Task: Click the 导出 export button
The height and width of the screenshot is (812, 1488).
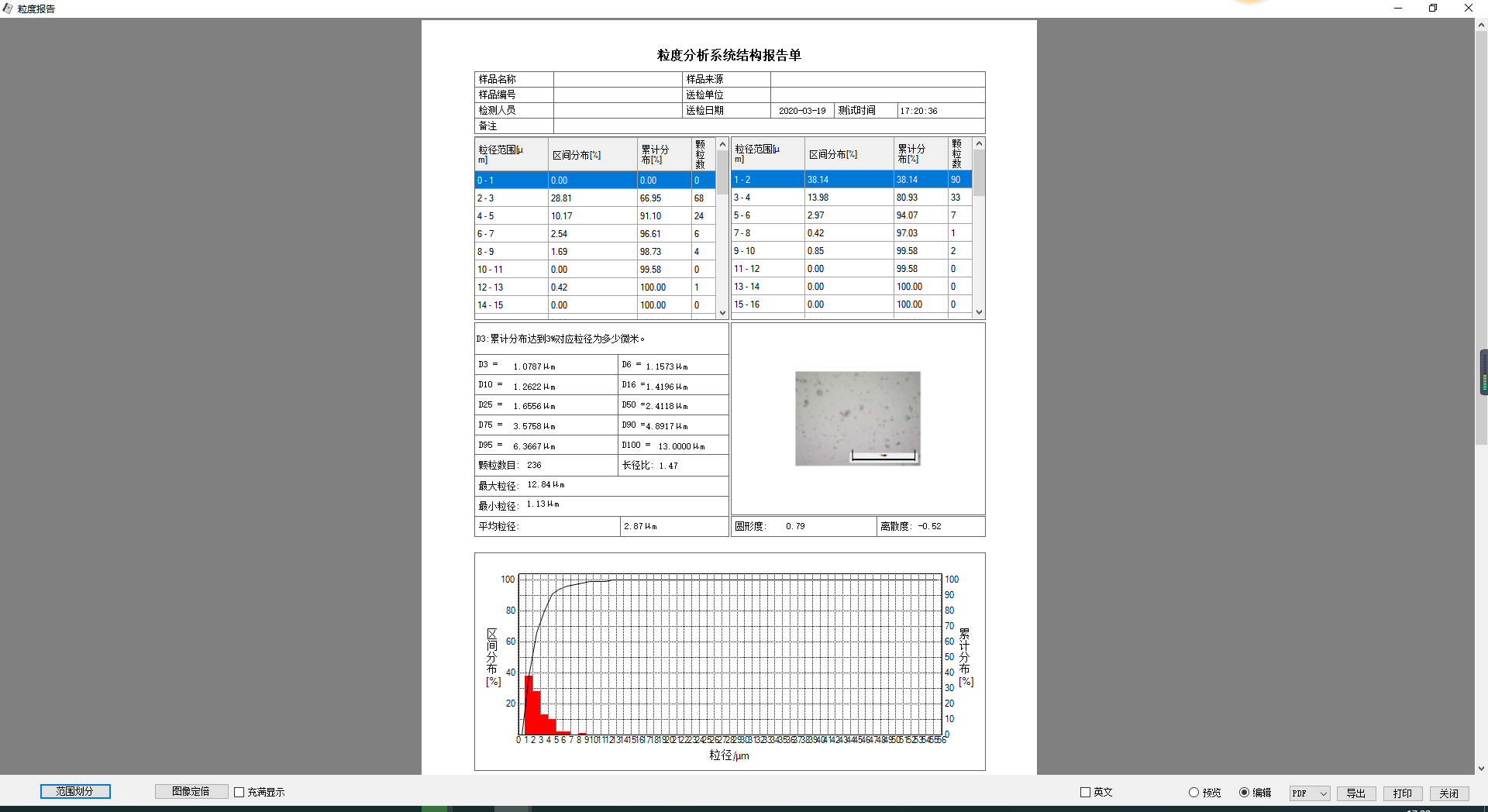Action: 1355,793
